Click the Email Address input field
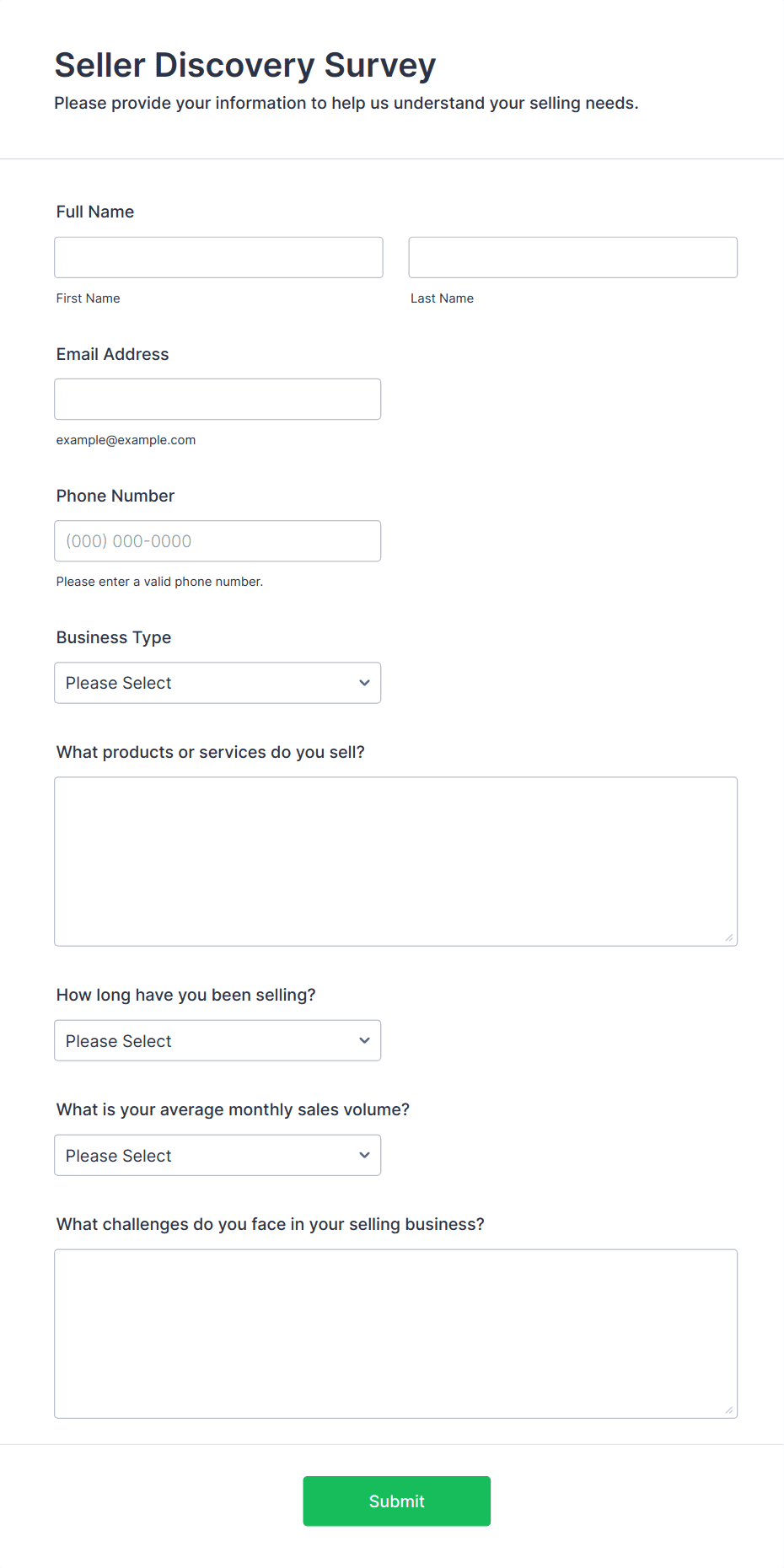784x1568 pixels. tap(217, 399)
